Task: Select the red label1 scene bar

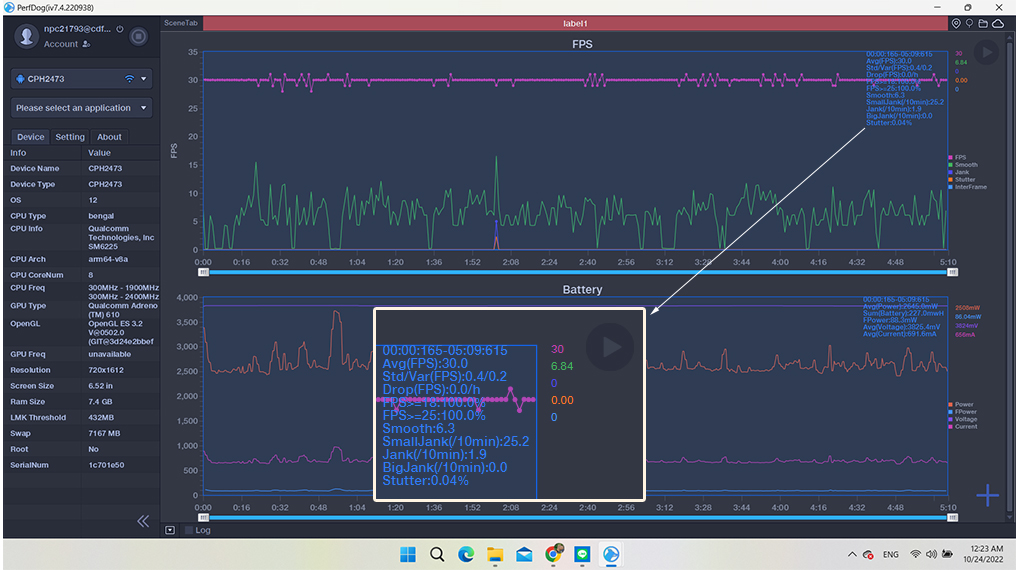Action: [x=575, y=23]
